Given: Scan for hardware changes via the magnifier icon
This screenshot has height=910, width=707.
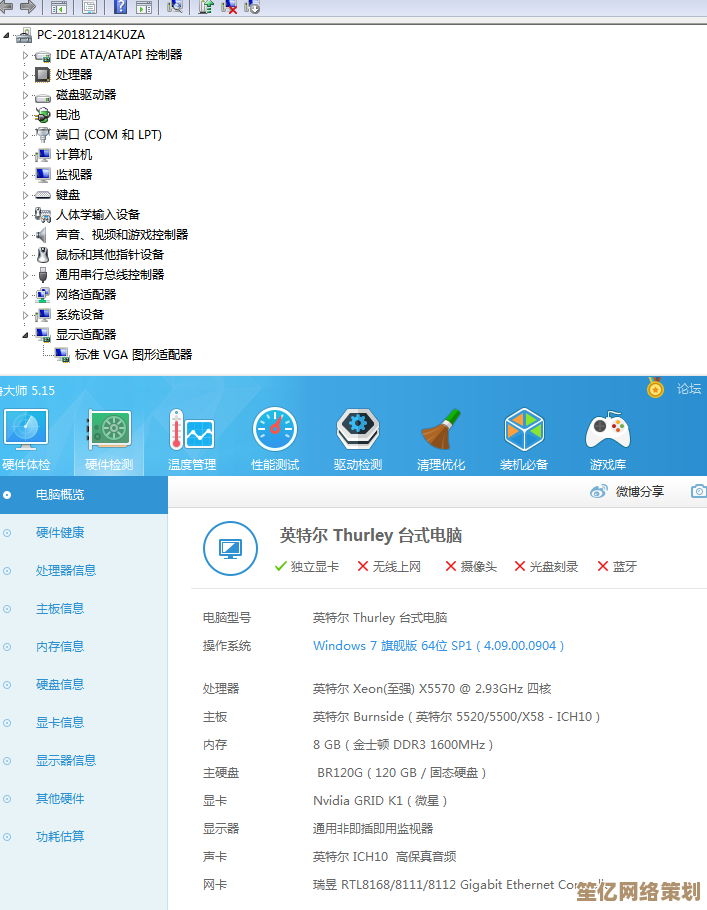Looking at the screenshot, I should [x=175, y=6].
